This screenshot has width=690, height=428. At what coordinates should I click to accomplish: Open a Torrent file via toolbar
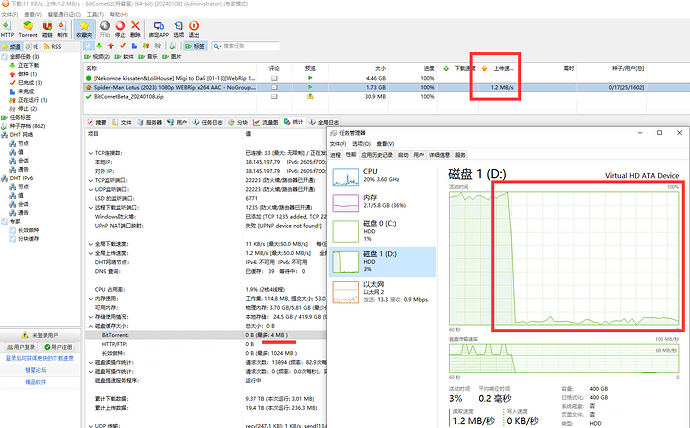point(28,29)
